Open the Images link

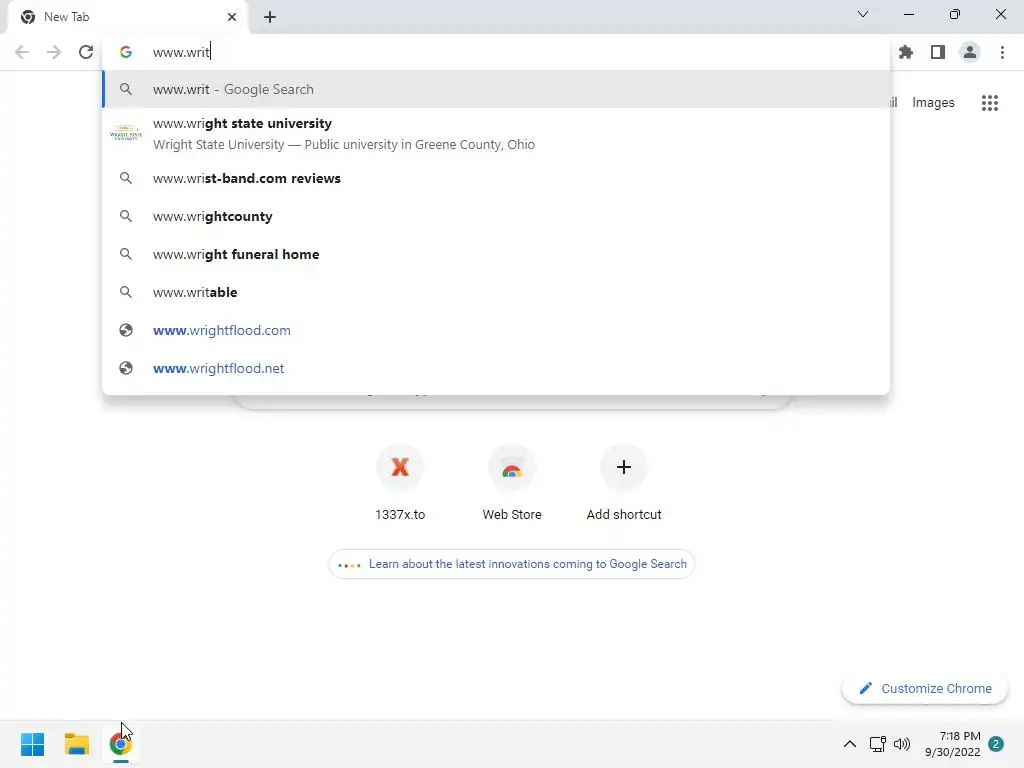coord(933,103)
